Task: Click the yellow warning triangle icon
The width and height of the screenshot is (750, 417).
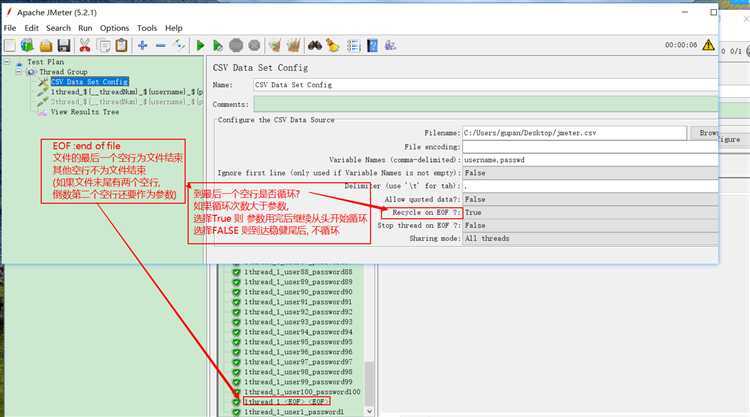Action: pos(708,45)
